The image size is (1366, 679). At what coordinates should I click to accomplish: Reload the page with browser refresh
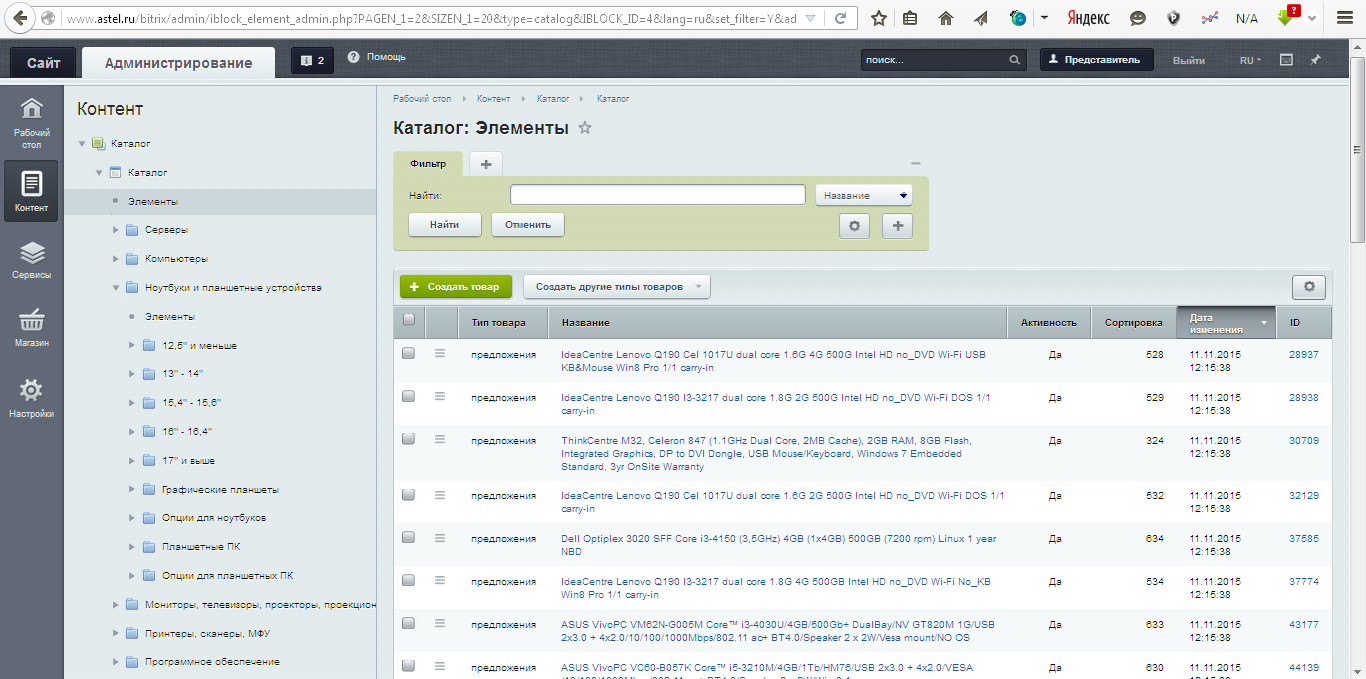[842, 18]
